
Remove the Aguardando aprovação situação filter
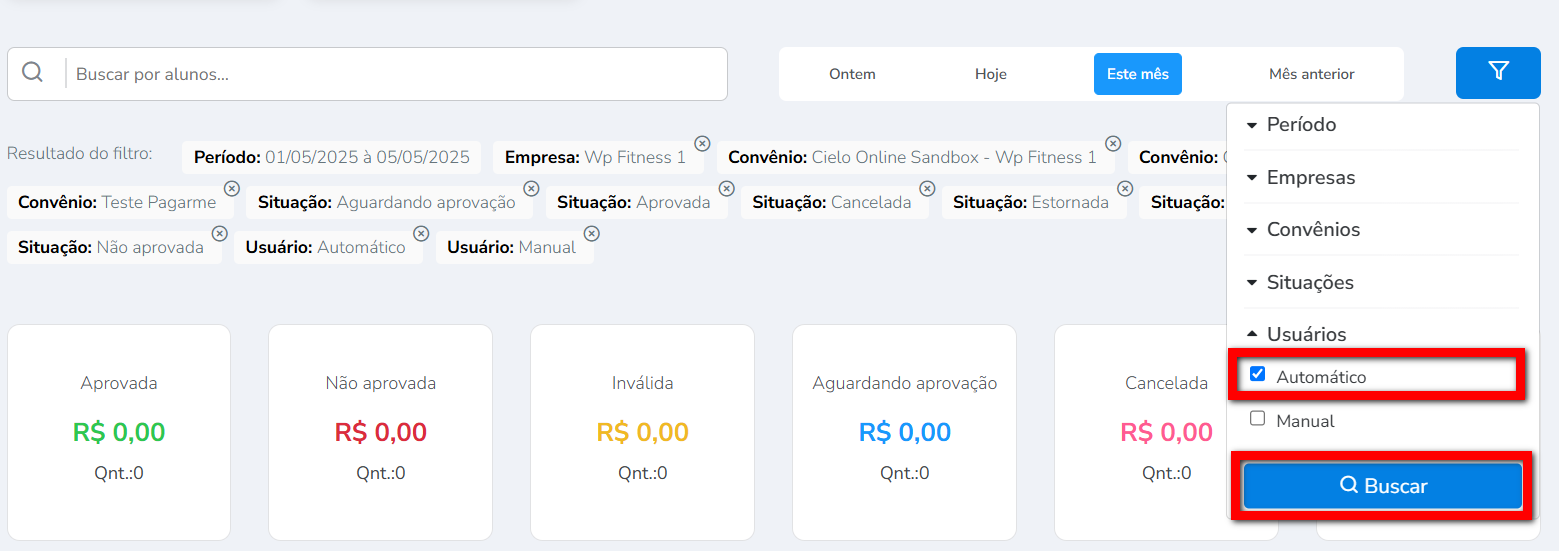(531, 188)
